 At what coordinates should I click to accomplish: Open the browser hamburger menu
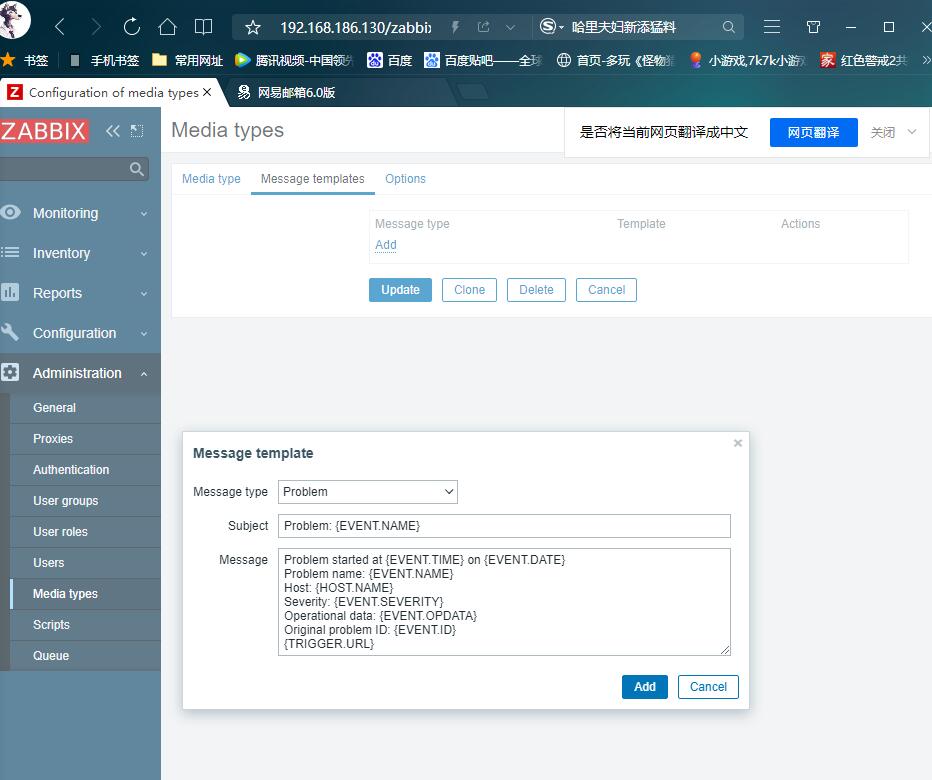tap(772, 27)
